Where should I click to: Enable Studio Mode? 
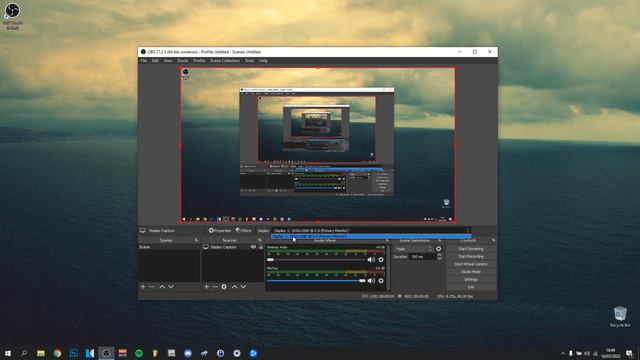coord(471,272)
